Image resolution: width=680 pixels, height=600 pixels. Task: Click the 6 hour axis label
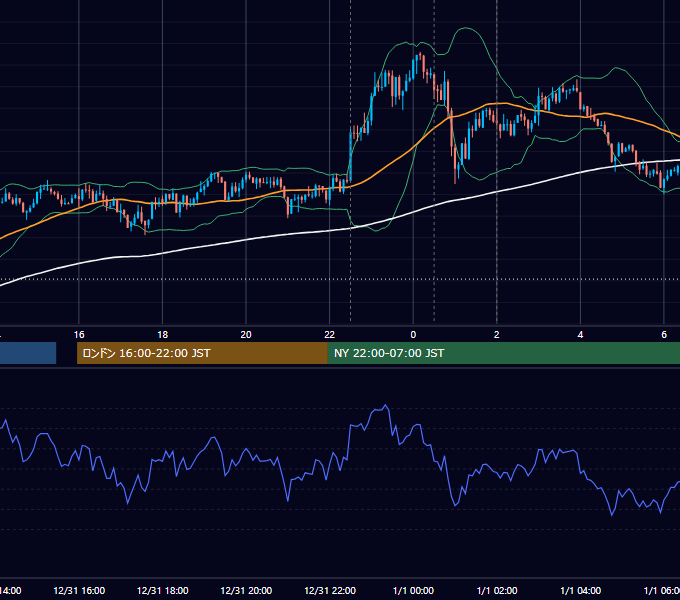[x=664, y=335]
